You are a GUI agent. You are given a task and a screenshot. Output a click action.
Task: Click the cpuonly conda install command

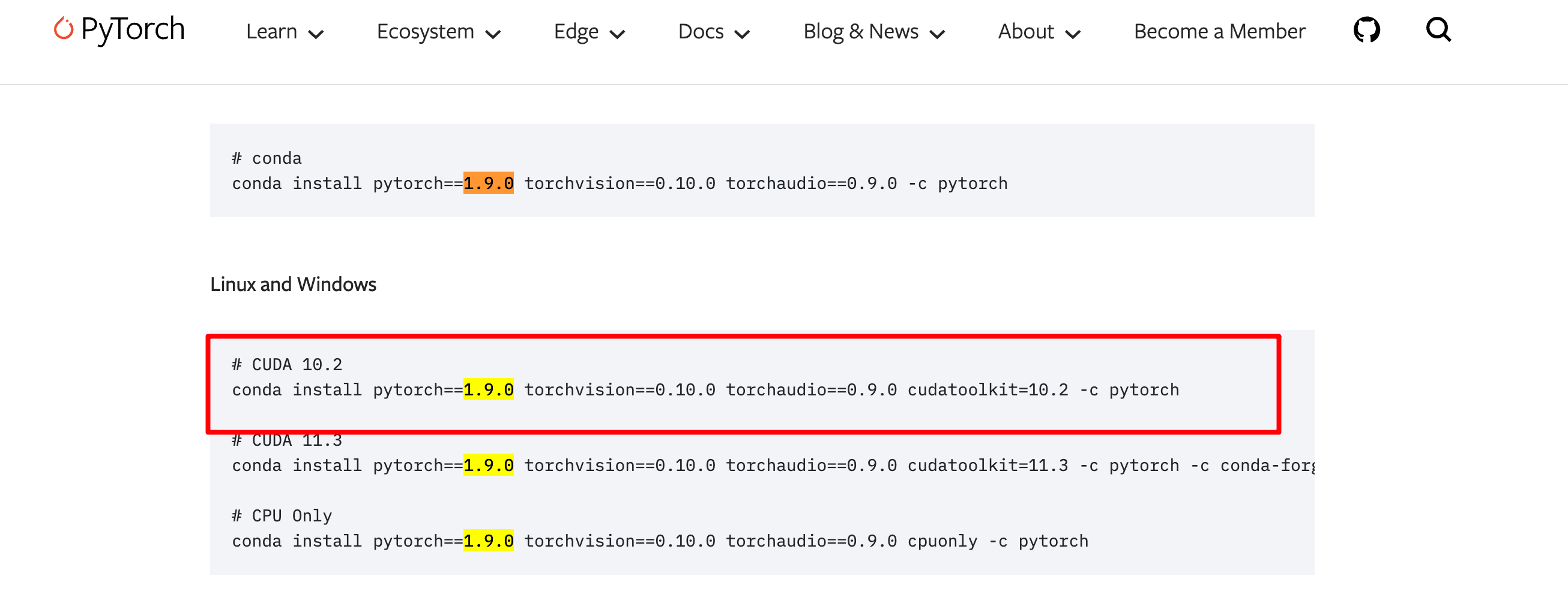[660, 541]
